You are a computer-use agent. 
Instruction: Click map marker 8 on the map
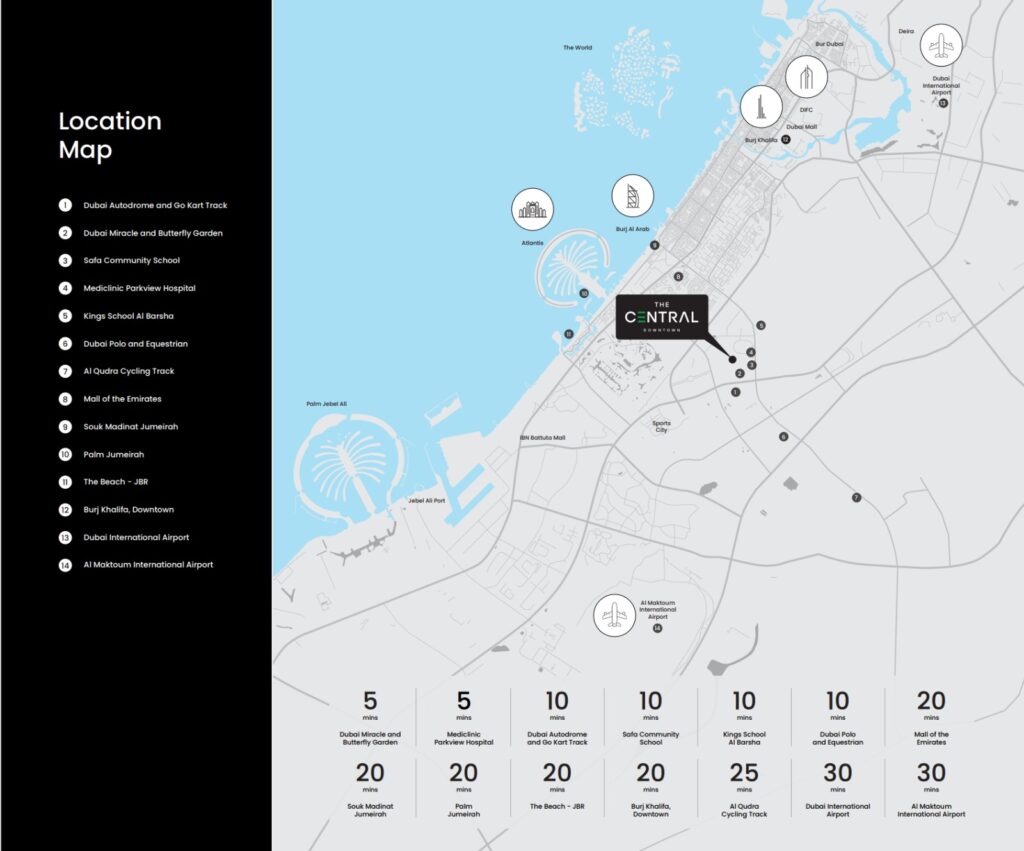point(679,276)
